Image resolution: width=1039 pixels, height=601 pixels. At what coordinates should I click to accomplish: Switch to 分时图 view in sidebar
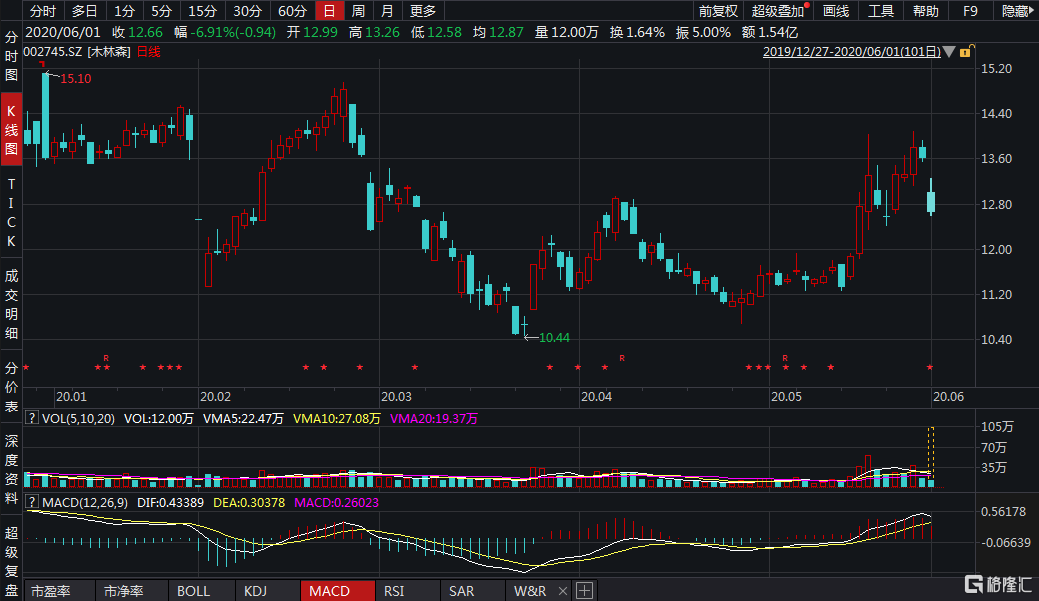pyautogui.click(x=12, y=56)
